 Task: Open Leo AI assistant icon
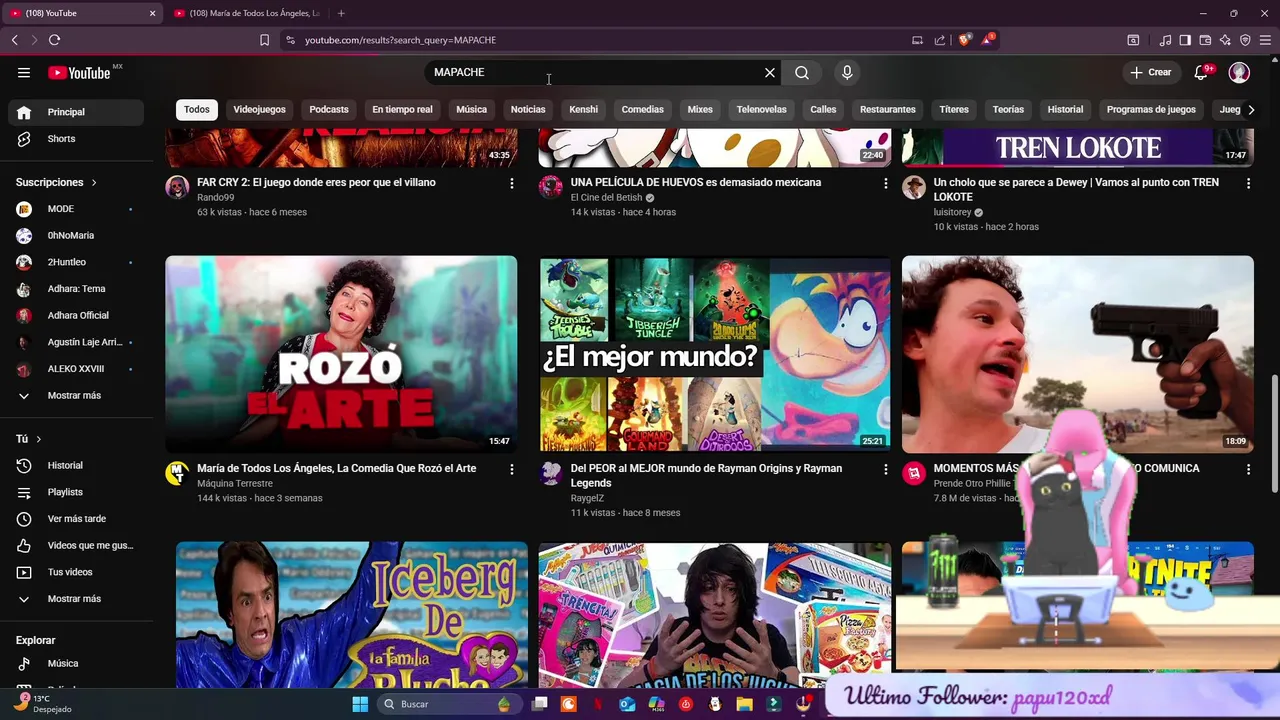click(1225, 40)
